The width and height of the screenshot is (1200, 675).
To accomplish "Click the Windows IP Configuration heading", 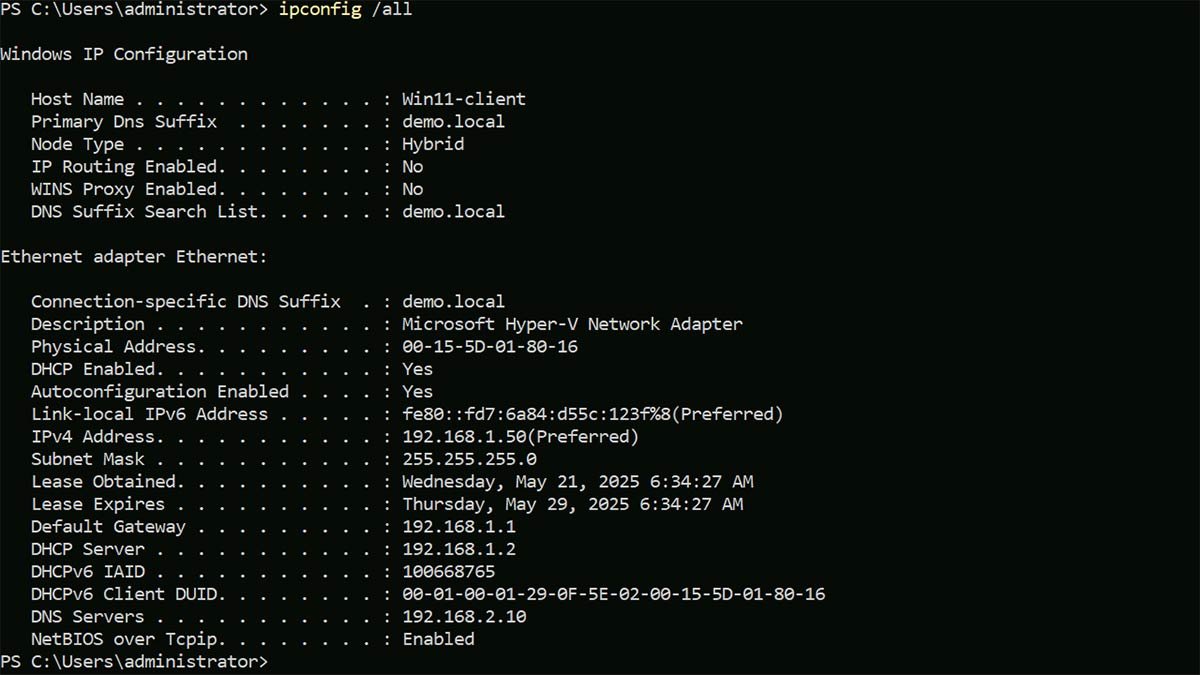I will pos(124,54).
